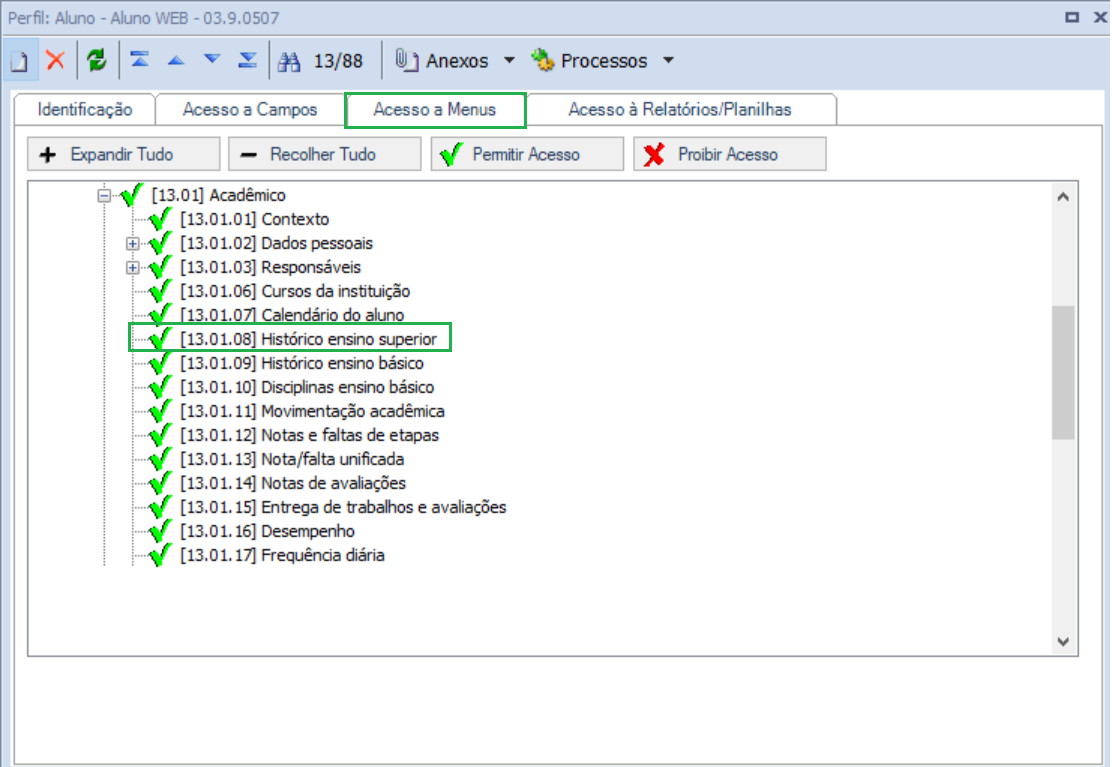Select [13.01.02] Dados pessoais item
The width and height of the screenshot is (1112, 767).
click(x=276, y=243)
